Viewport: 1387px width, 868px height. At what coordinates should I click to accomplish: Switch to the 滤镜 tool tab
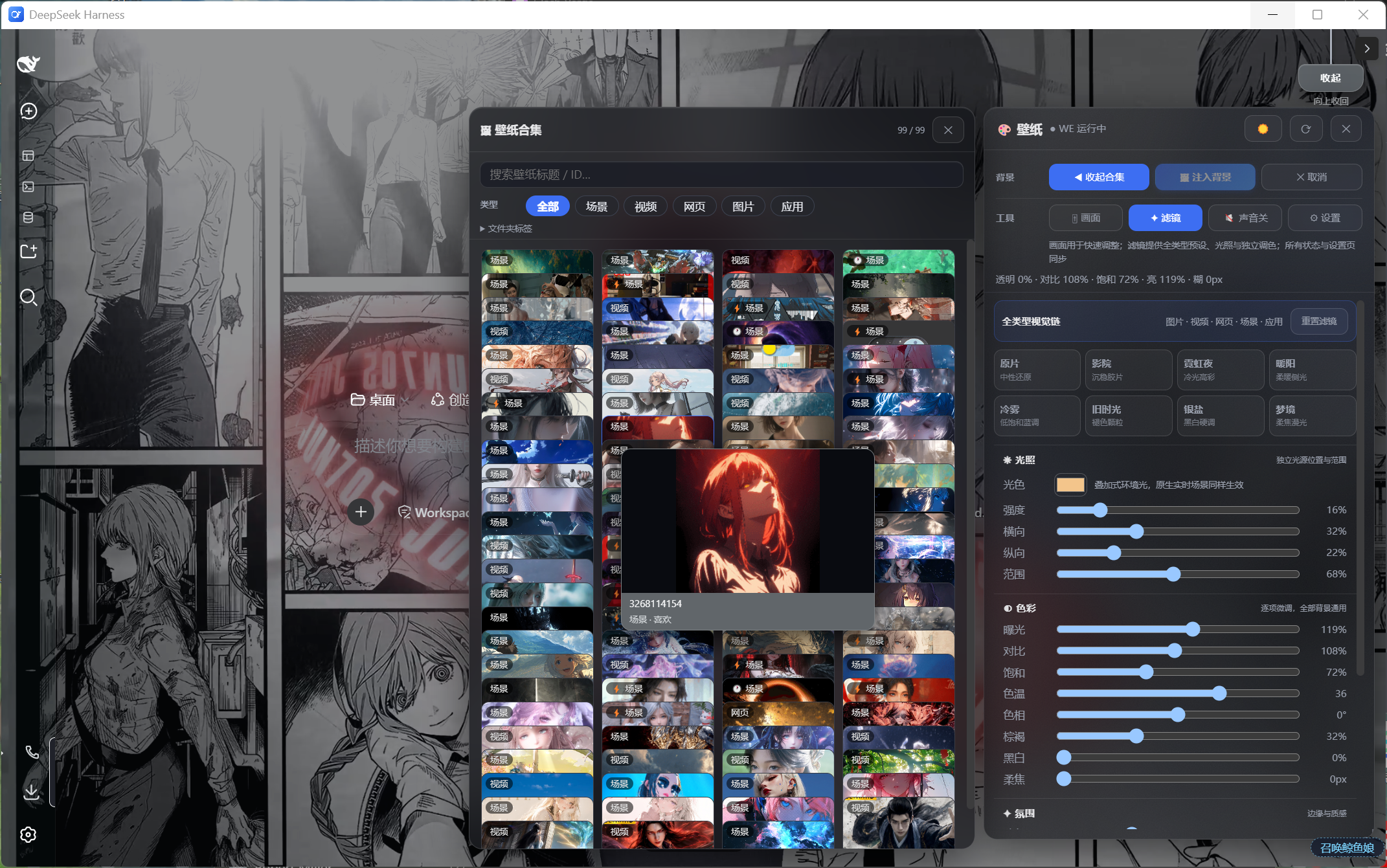pyautogui.click(x=1166, y=218)
